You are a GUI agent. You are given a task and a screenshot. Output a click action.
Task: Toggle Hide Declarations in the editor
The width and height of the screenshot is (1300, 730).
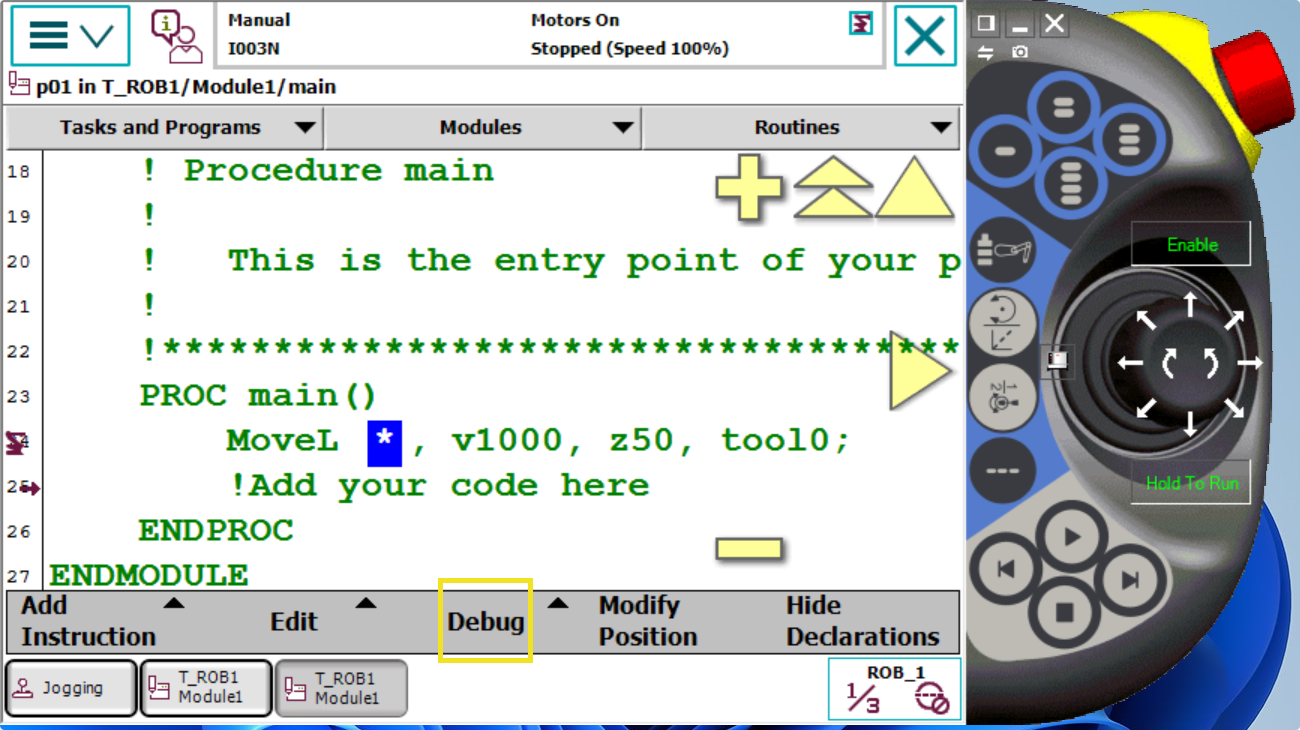coord(862,621)
